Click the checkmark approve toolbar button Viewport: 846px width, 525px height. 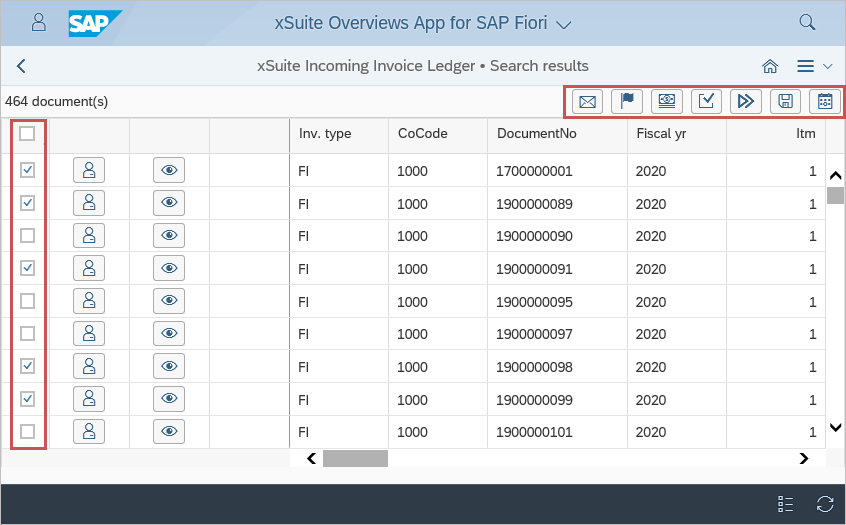[706, 101]
